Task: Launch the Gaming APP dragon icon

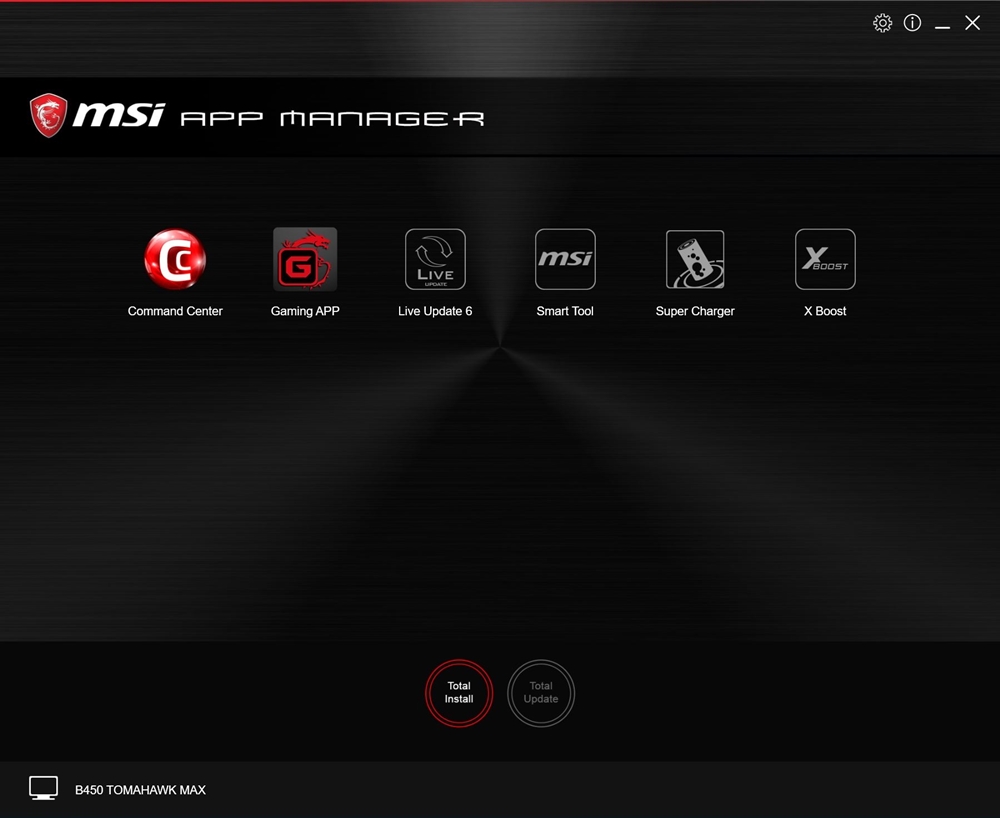Action: (305, 259)
